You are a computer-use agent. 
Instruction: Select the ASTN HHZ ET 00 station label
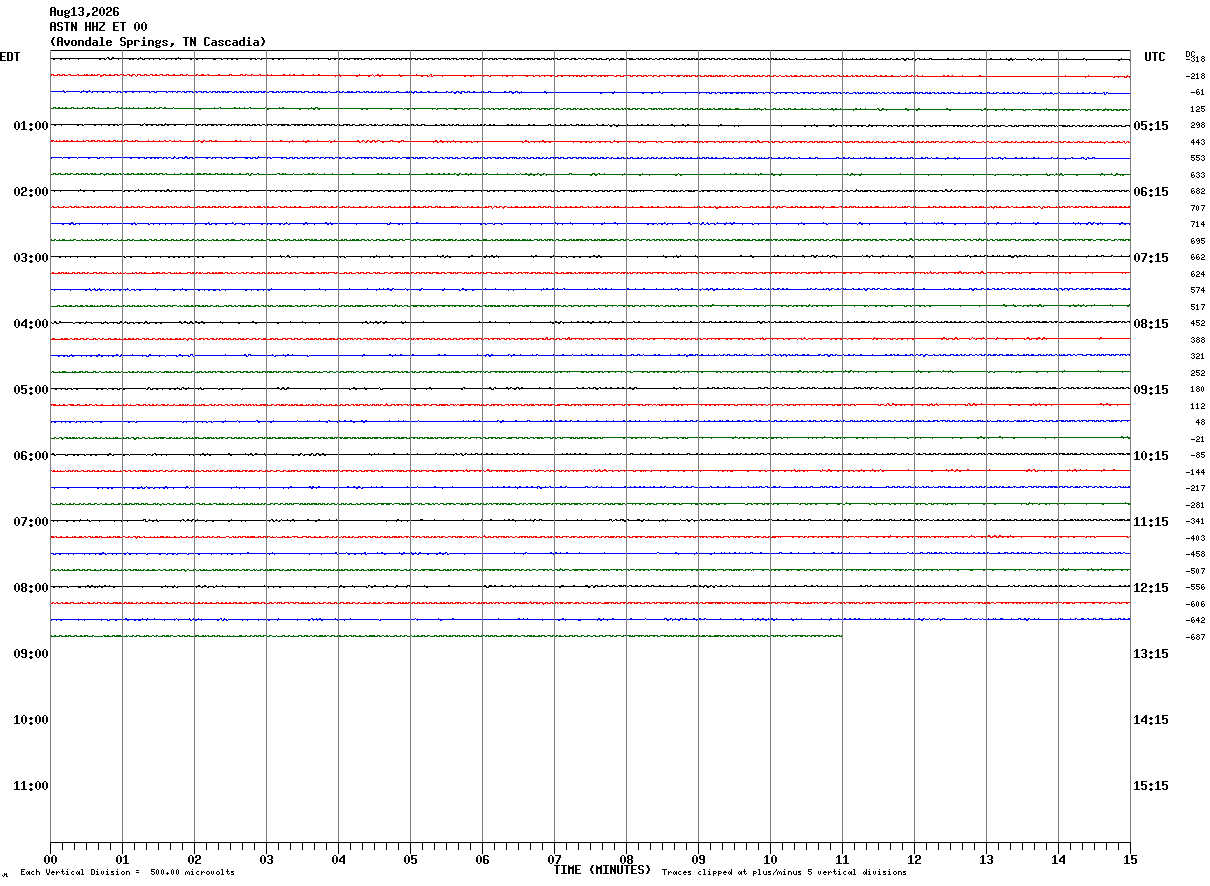click(x=98, y=27)
